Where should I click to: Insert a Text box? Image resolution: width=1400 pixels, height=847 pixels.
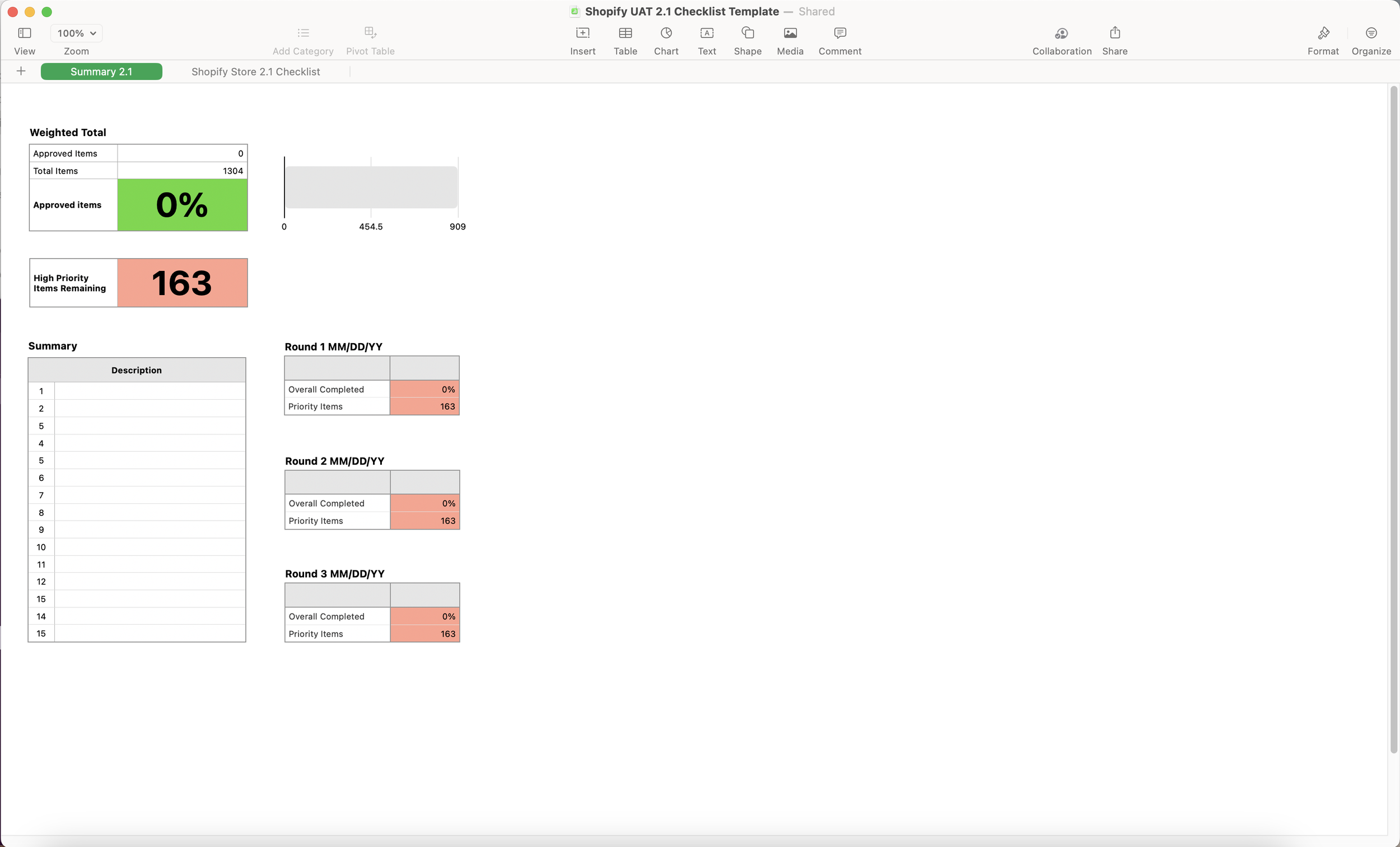(707, 33)
